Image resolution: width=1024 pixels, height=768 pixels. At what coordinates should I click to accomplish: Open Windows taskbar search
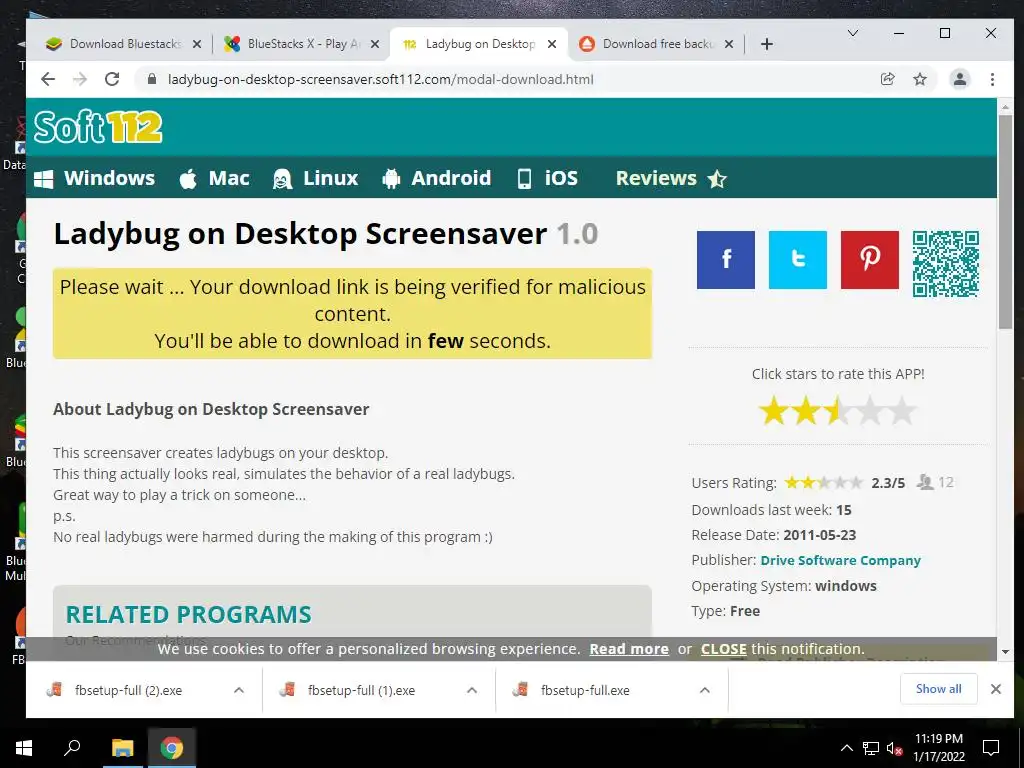72,748
